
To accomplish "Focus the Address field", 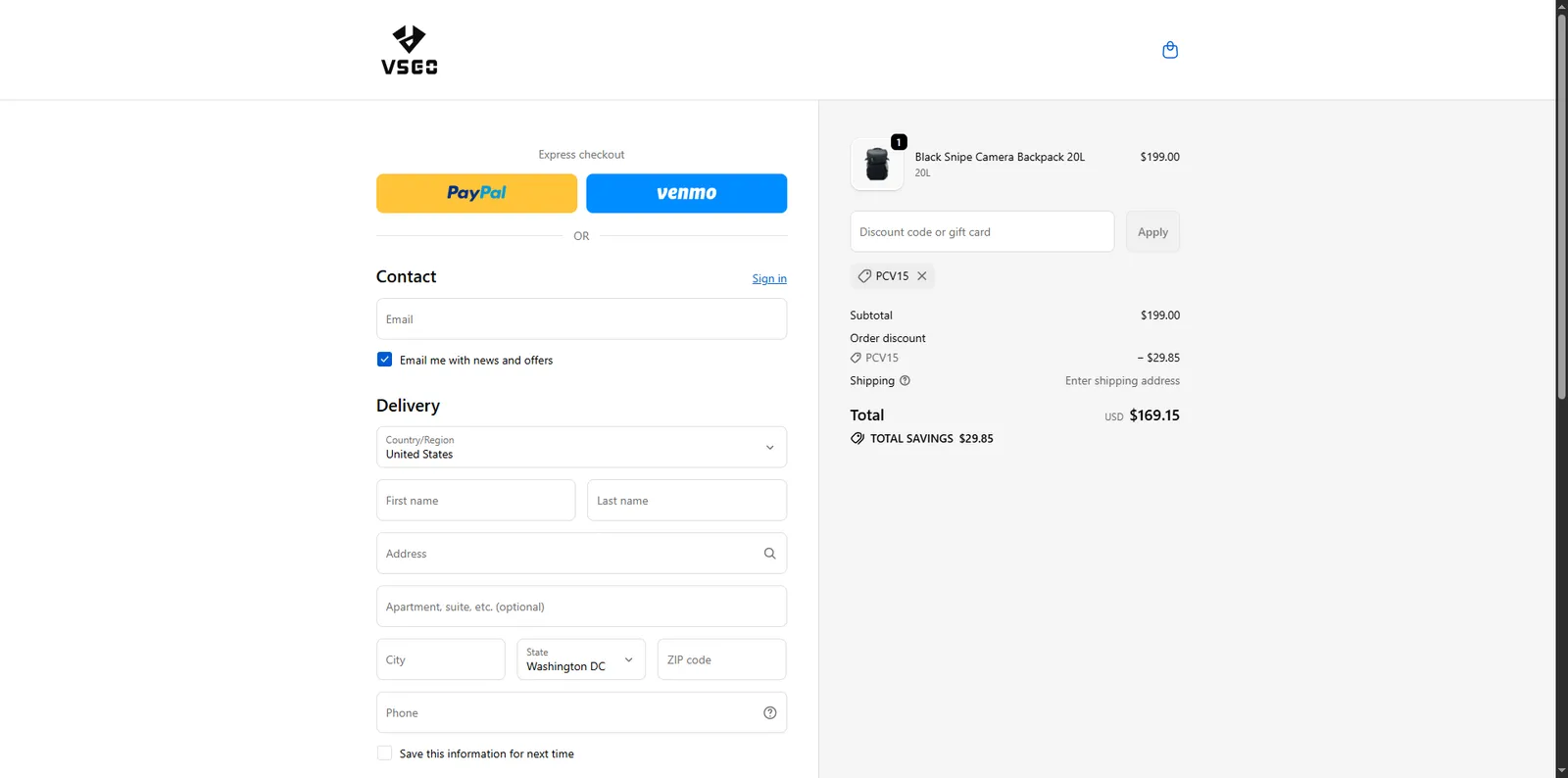I will pos(581,554).
